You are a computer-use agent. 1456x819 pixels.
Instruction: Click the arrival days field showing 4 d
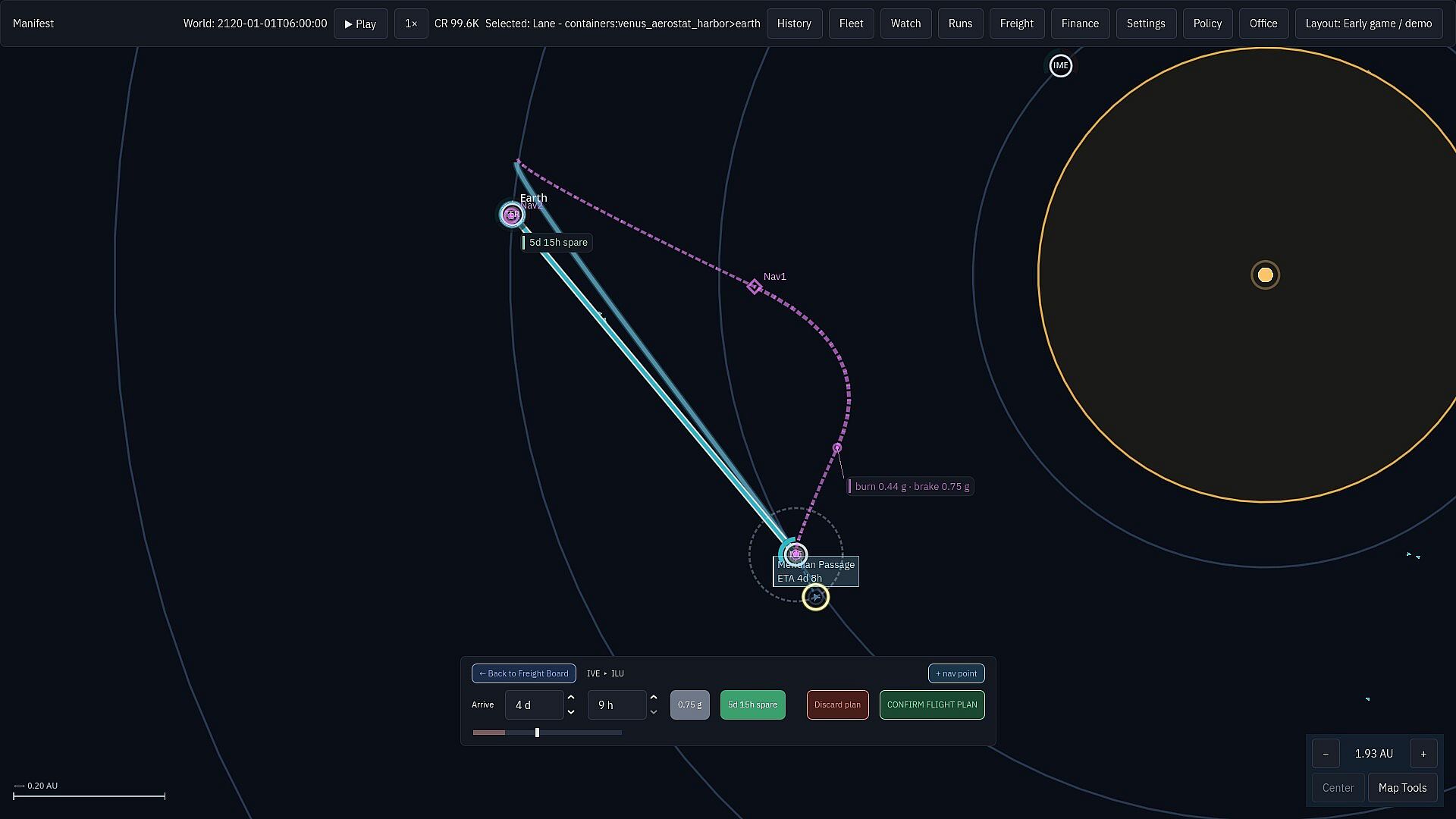(x=534, y=705)
